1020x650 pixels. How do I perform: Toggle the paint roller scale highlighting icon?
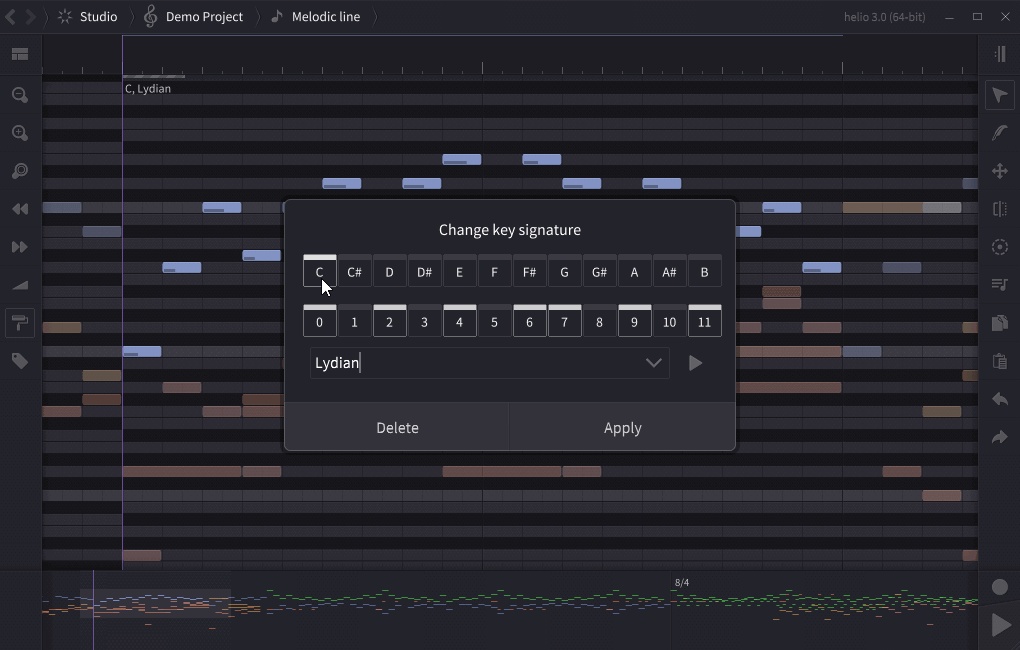coord(20,323)
